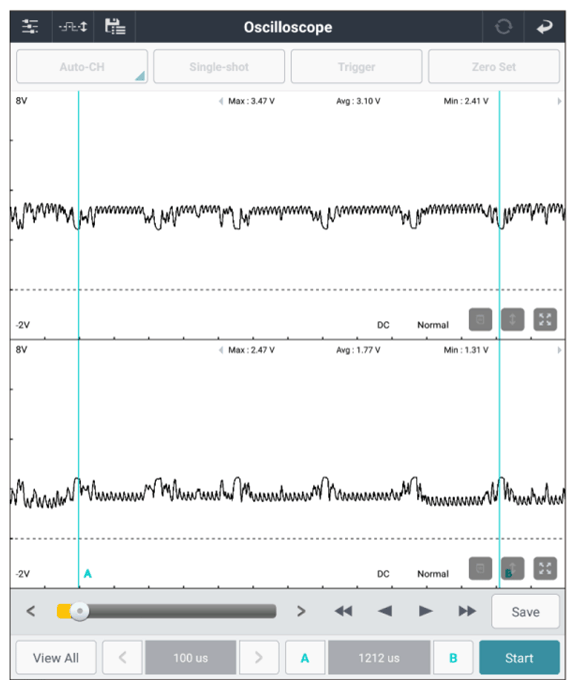Expand top channel waveform to fullscreen
The image size is (576, 689).
[x=545, y=319]
